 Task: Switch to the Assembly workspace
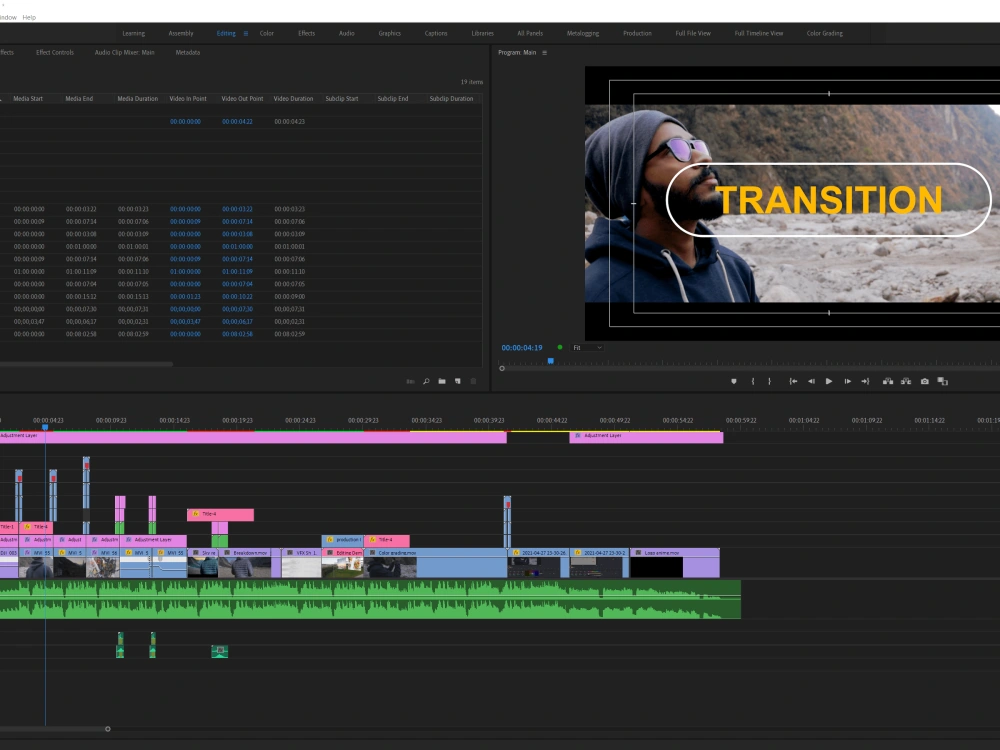coord(181,33)
